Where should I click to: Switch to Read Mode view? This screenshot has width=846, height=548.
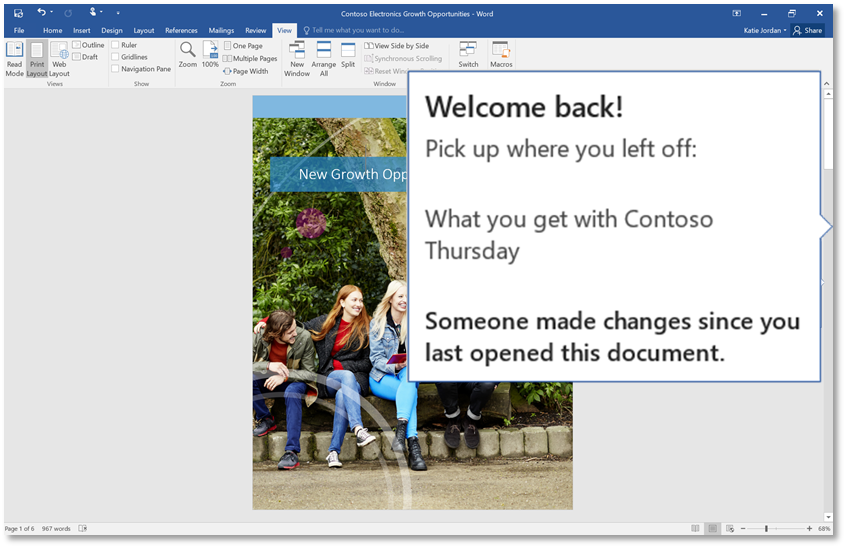coord(15,59)
